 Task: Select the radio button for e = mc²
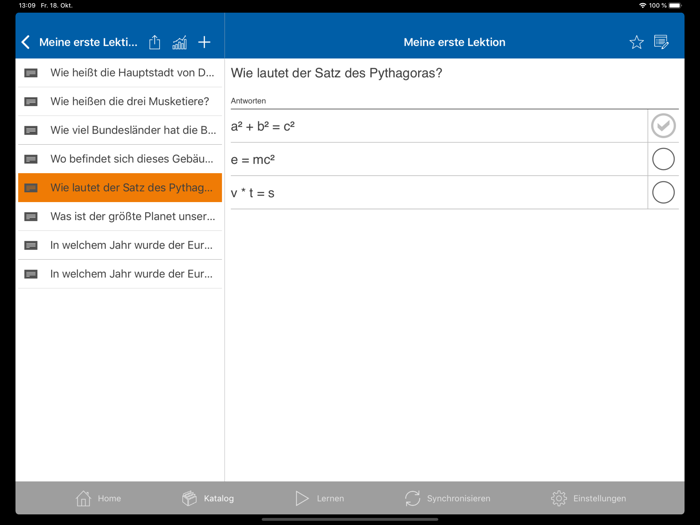(663, 159)
